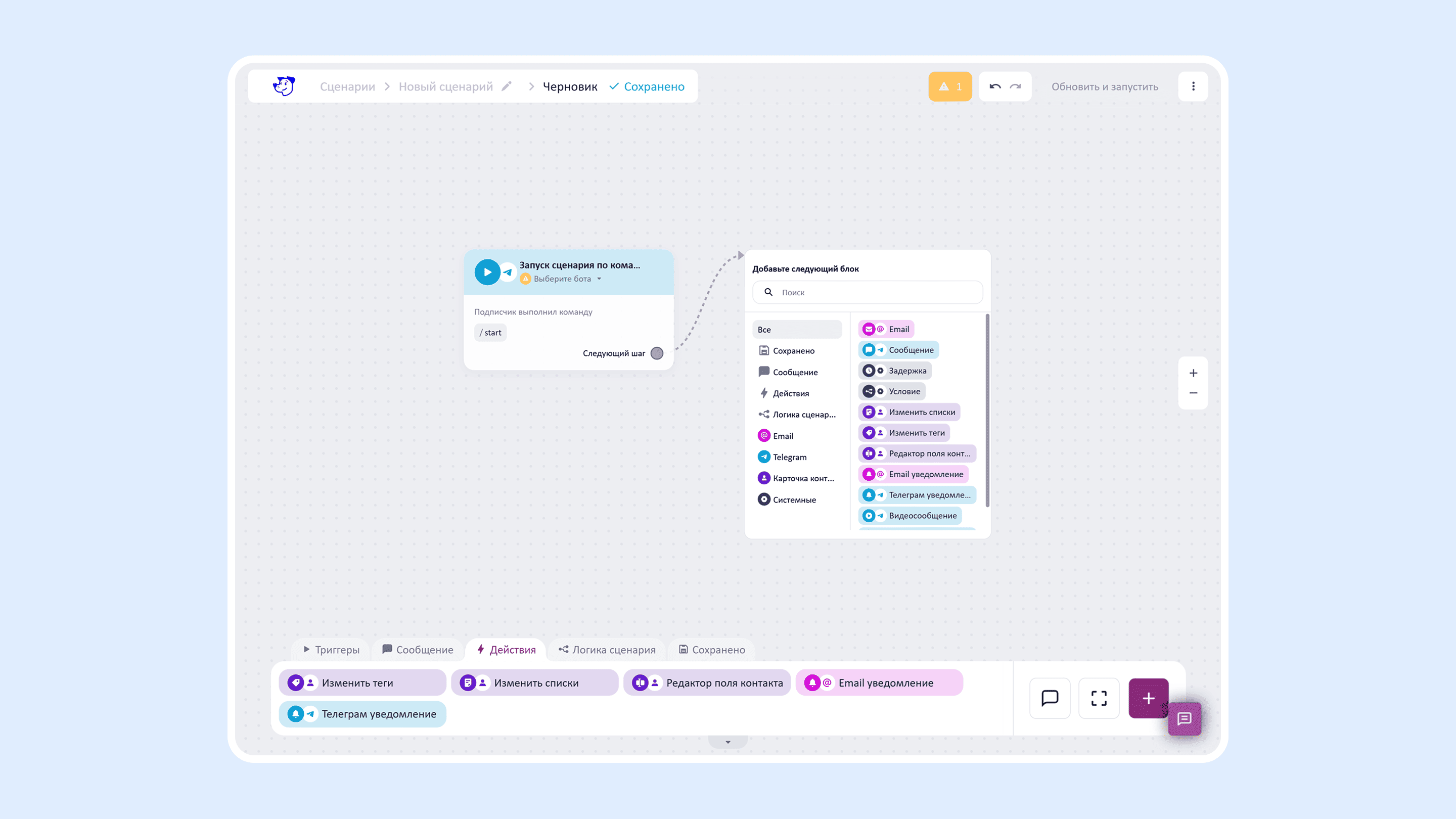Zoom out with the minus control
This screenshot has width=1456, height=819.
tap(1193, 393)
